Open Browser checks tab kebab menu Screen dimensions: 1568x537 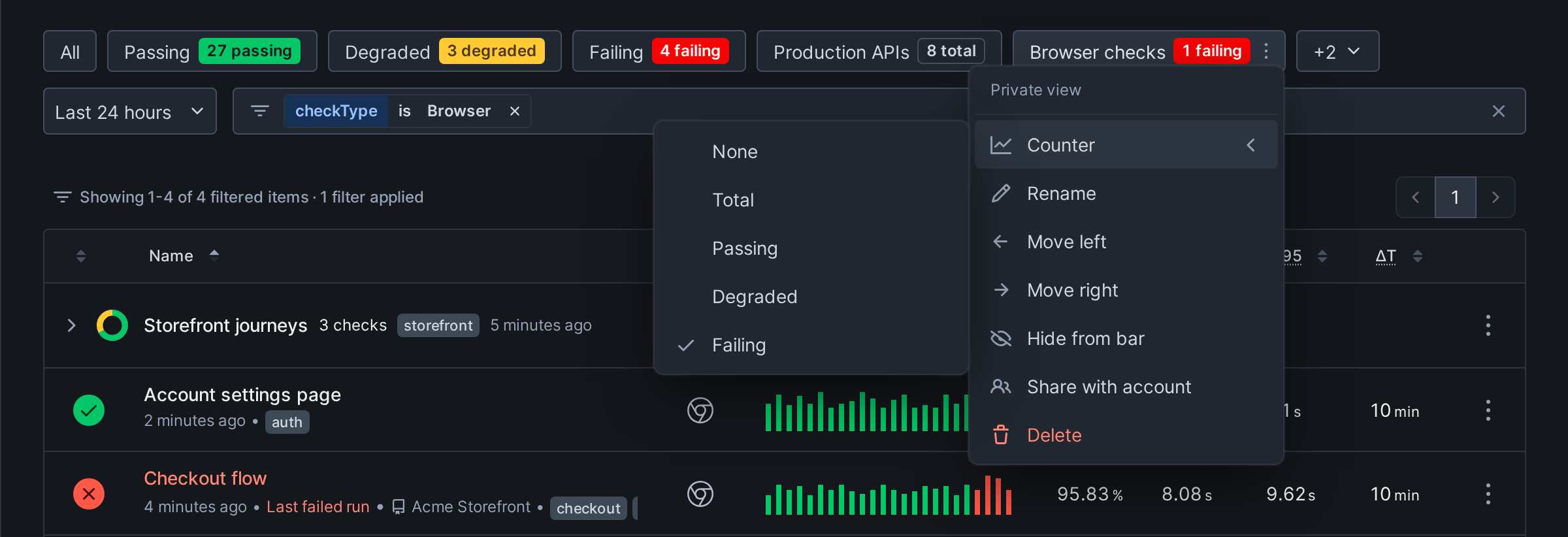(x=1266, y=51)
